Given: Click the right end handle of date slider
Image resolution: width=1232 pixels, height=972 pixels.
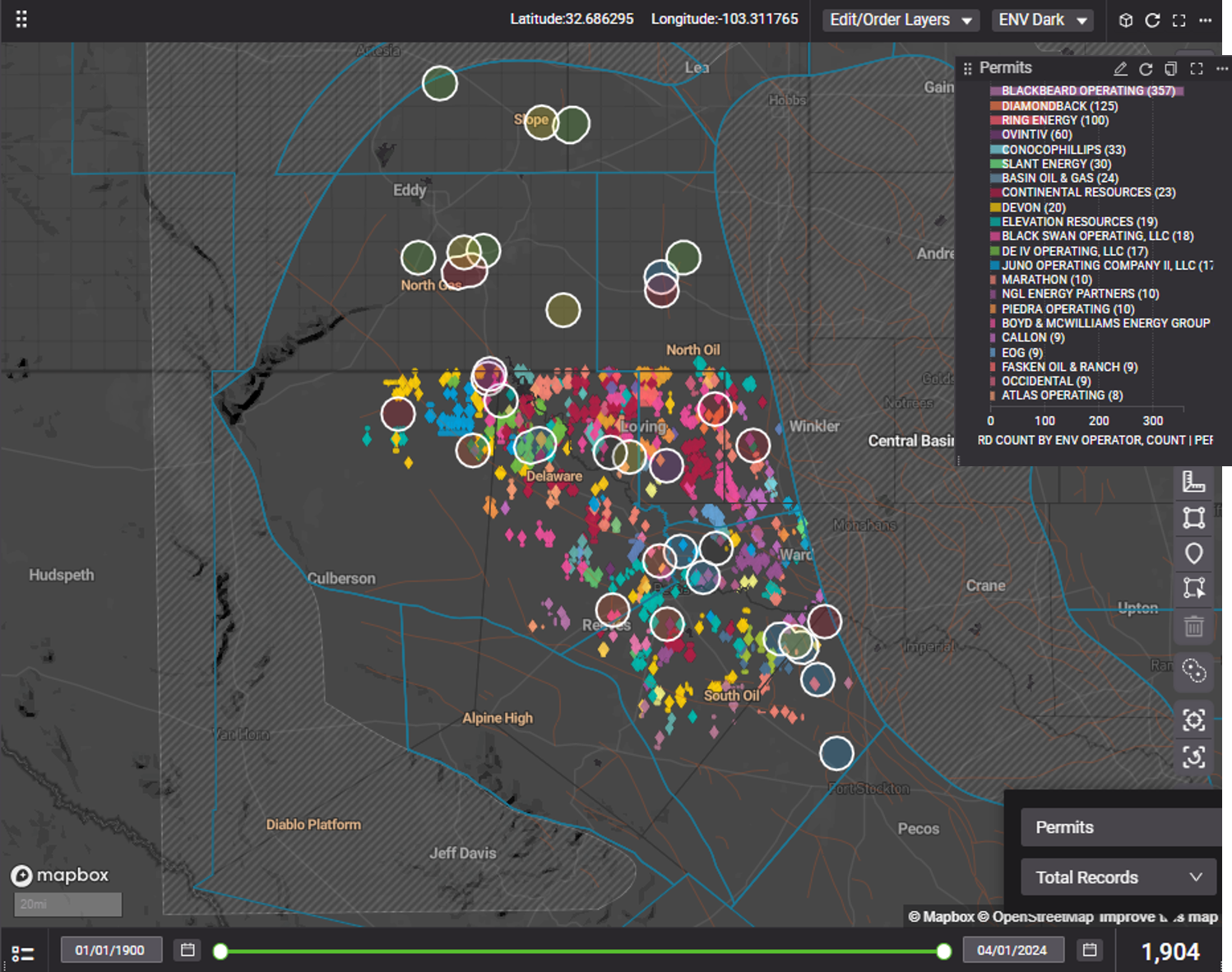Looking at the screenshot, I should click(x=944, y=951).
